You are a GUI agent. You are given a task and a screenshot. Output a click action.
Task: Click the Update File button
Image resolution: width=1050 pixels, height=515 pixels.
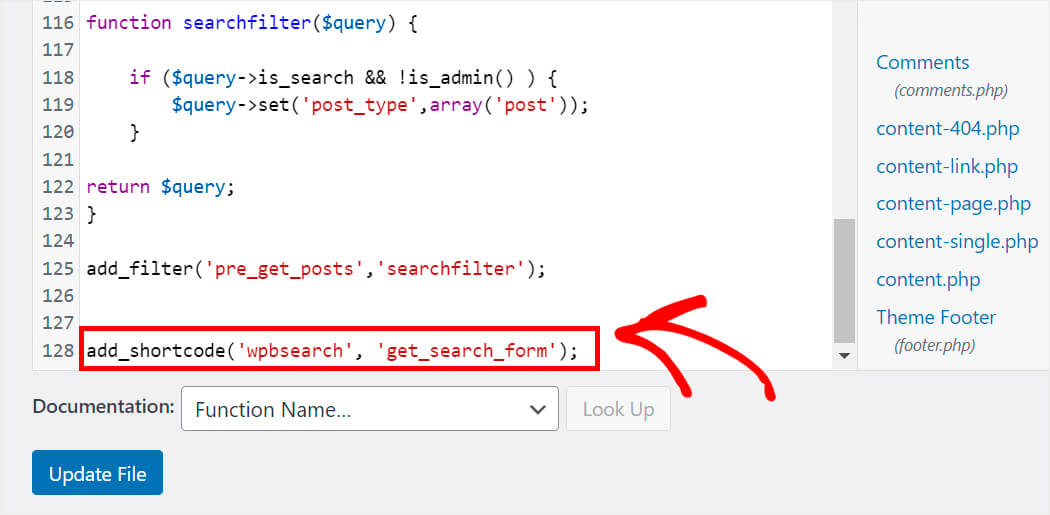[97, 473]
